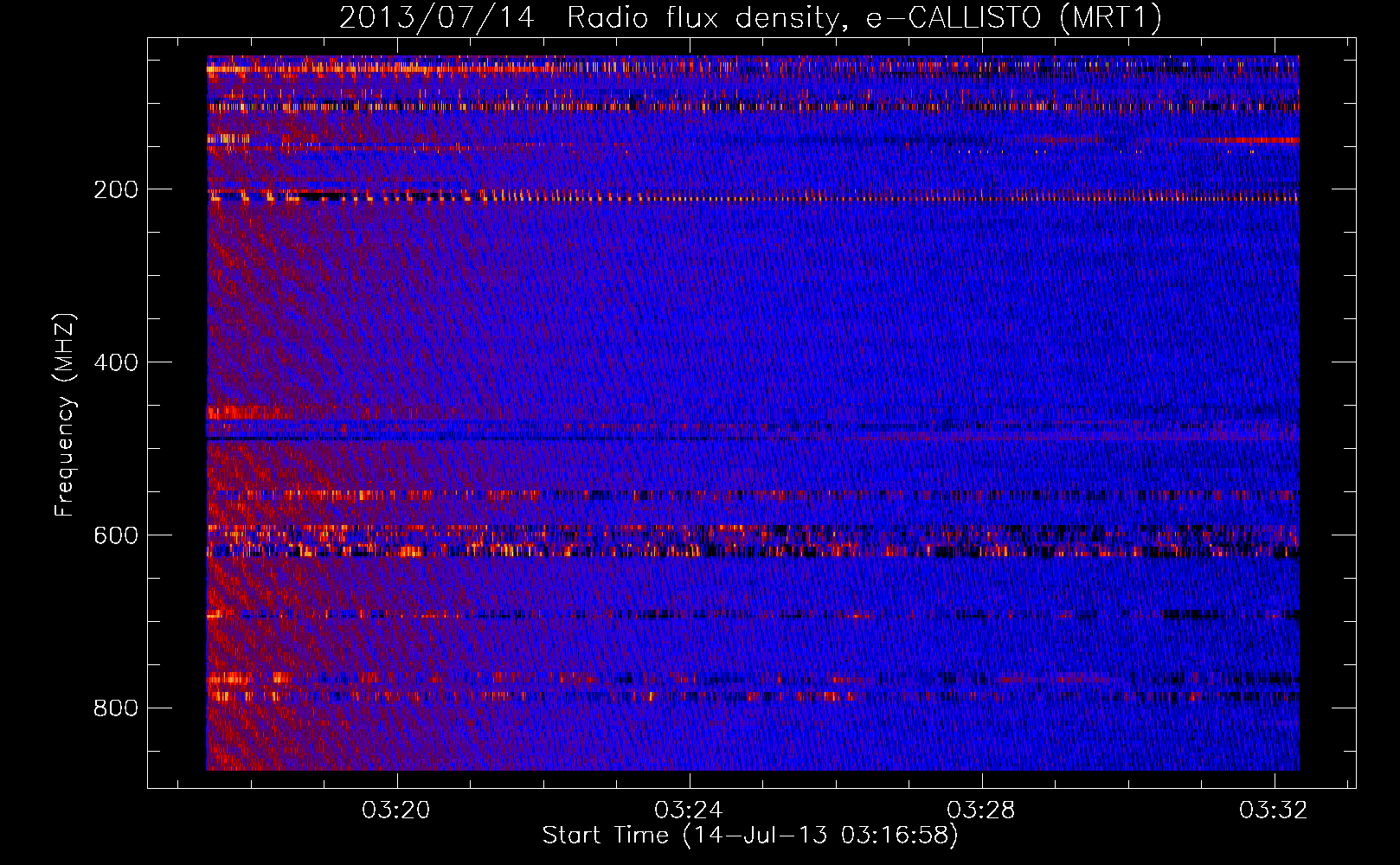This screenshot has width=1400, height=865.
Task: Click the 200 frequency tick label
Action: (x=116, y=189)
